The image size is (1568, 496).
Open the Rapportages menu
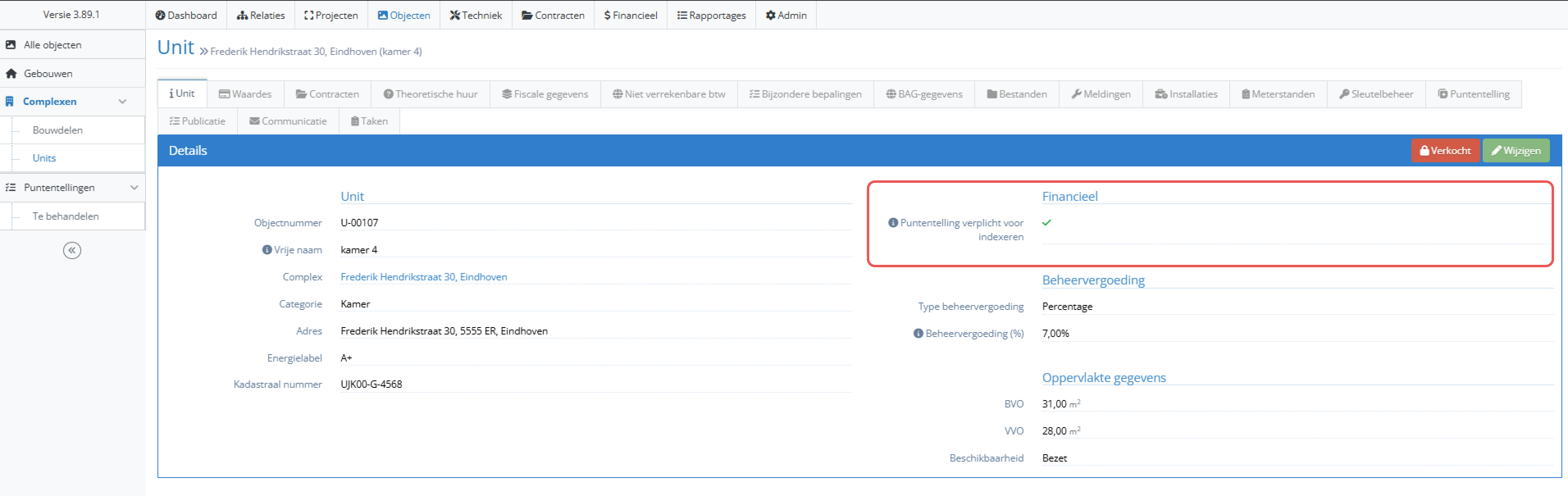pyautogui.click(x=711, y=15)
